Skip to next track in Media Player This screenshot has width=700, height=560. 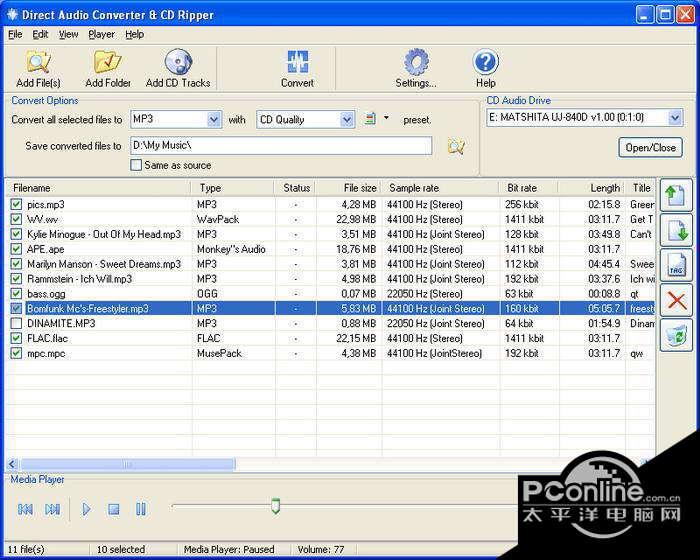(53, 509)
